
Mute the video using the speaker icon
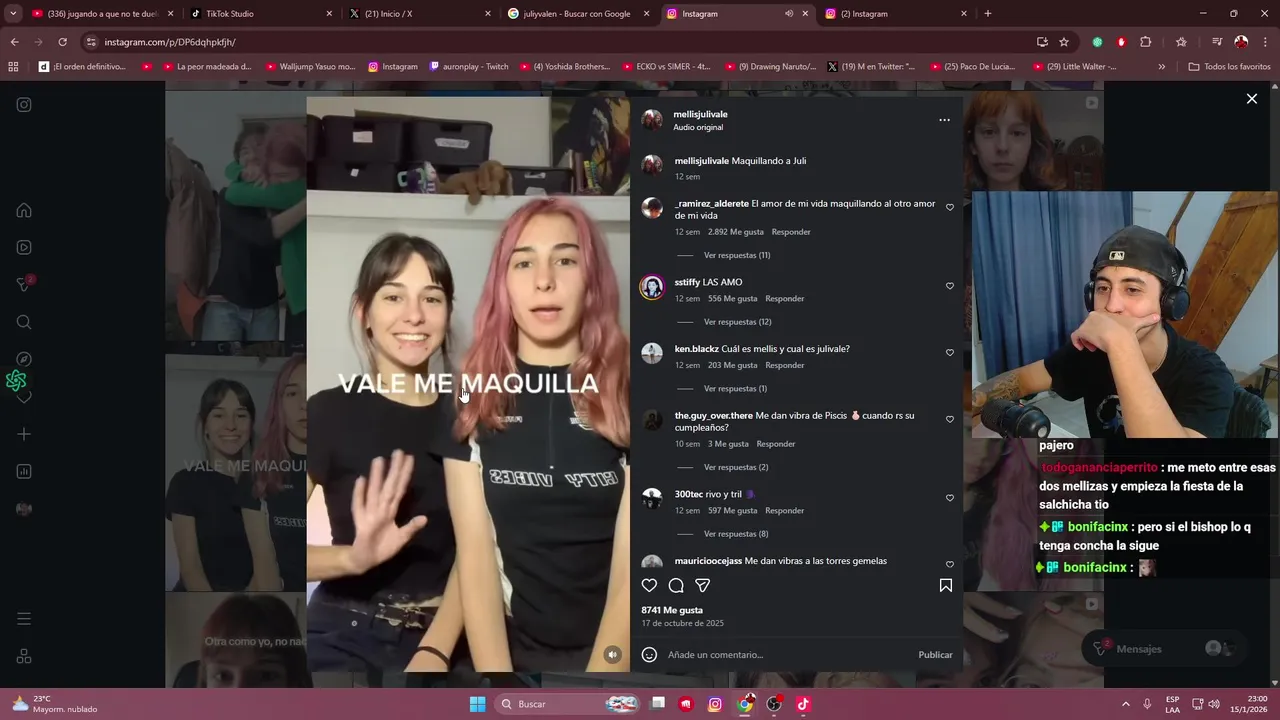click(x=613, y=655)
